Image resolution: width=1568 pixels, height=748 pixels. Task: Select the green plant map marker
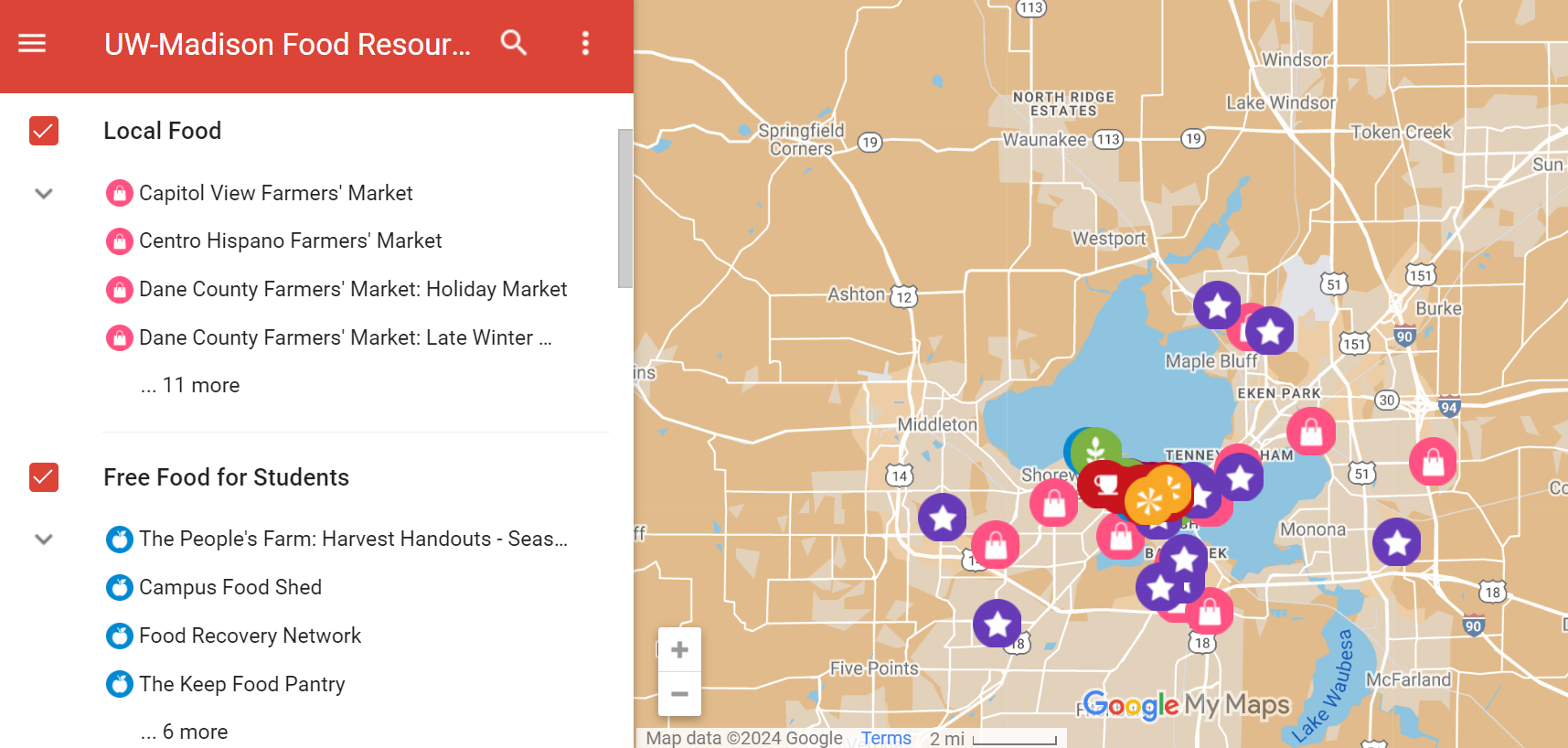point(1096,450)
